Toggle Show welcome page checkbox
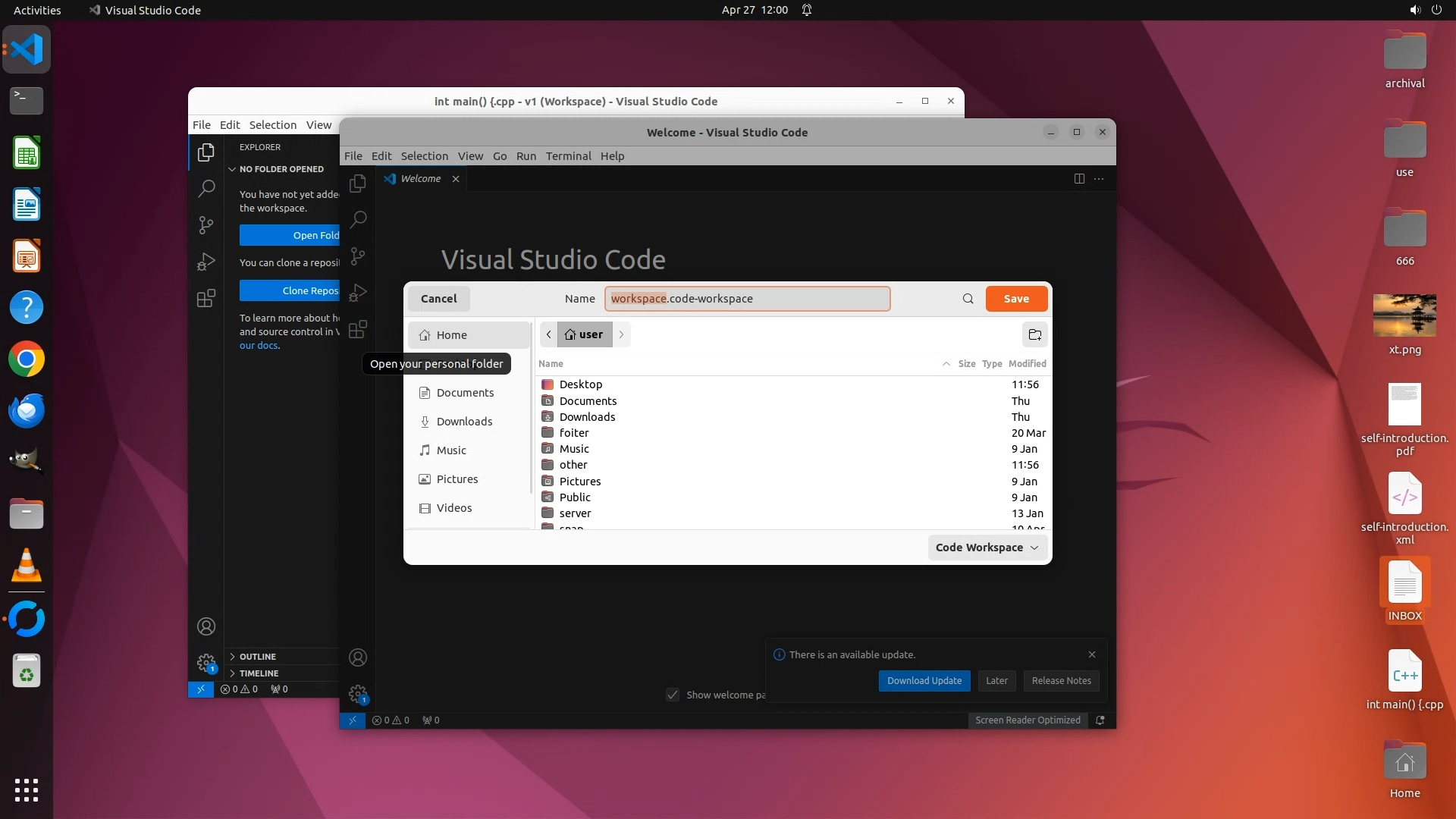 673,695
